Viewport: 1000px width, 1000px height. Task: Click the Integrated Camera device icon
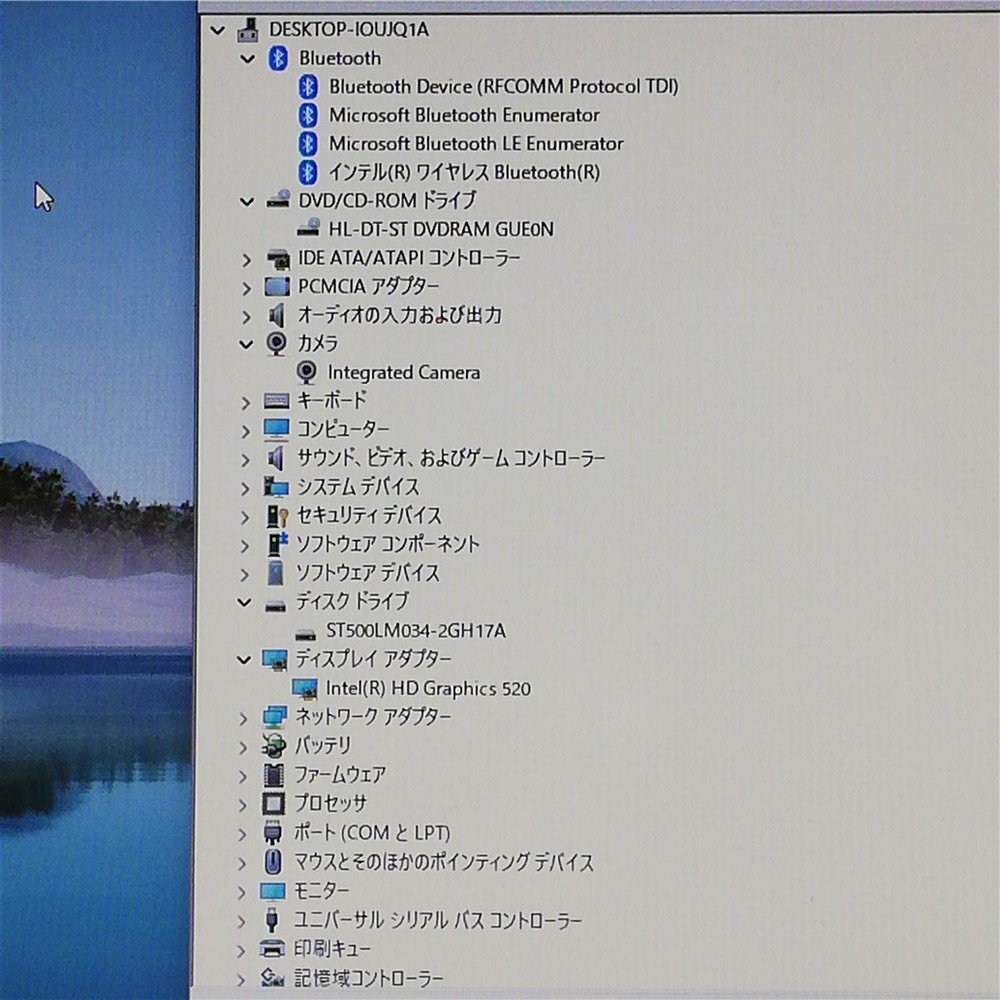tap(306, 372)
